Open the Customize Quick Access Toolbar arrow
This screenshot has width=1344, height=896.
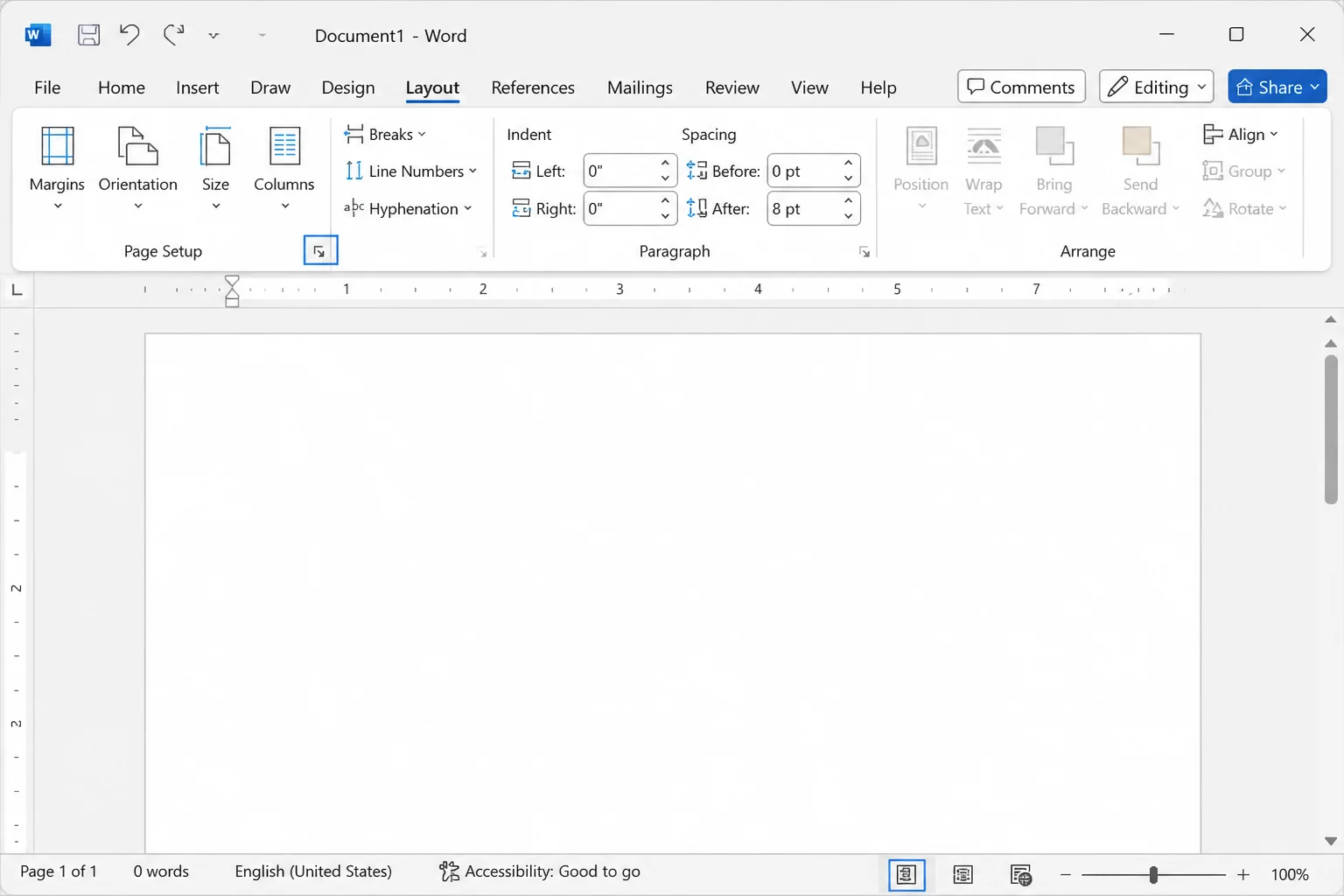tap(213, 36)
